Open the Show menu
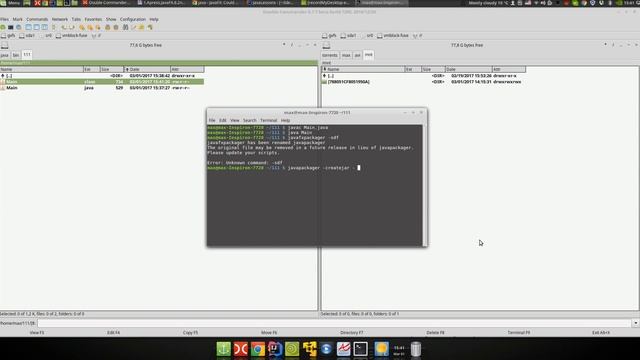The height and width of the screenshot is (360, 640). (x=111, y=19)
